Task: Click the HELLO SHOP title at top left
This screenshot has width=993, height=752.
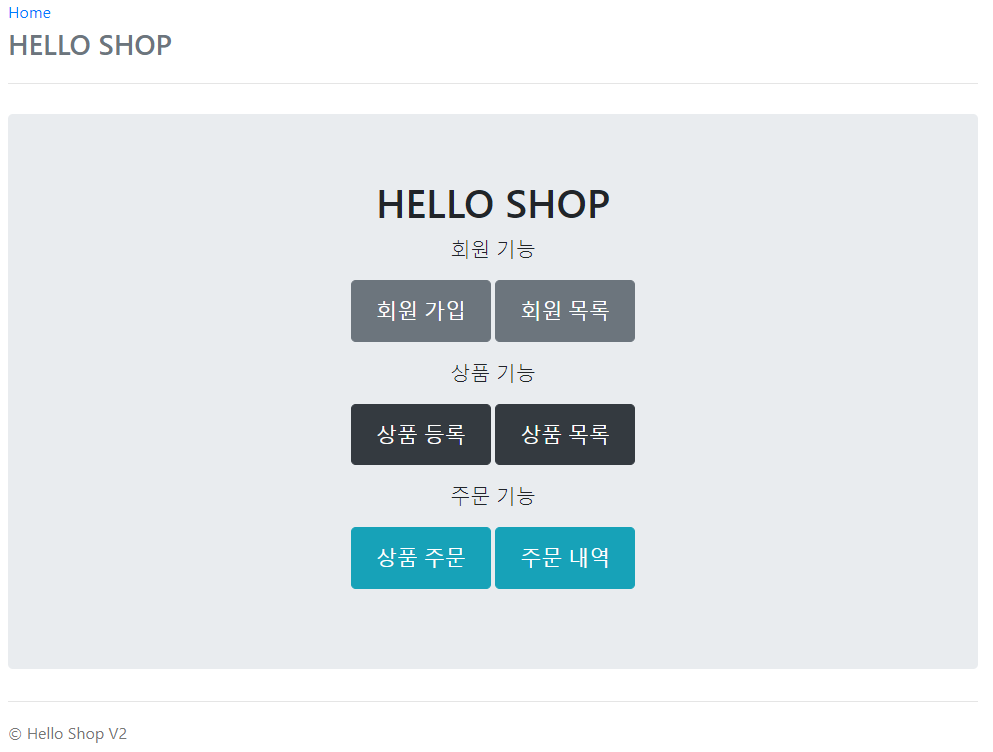Action: (x=89, y=45)
